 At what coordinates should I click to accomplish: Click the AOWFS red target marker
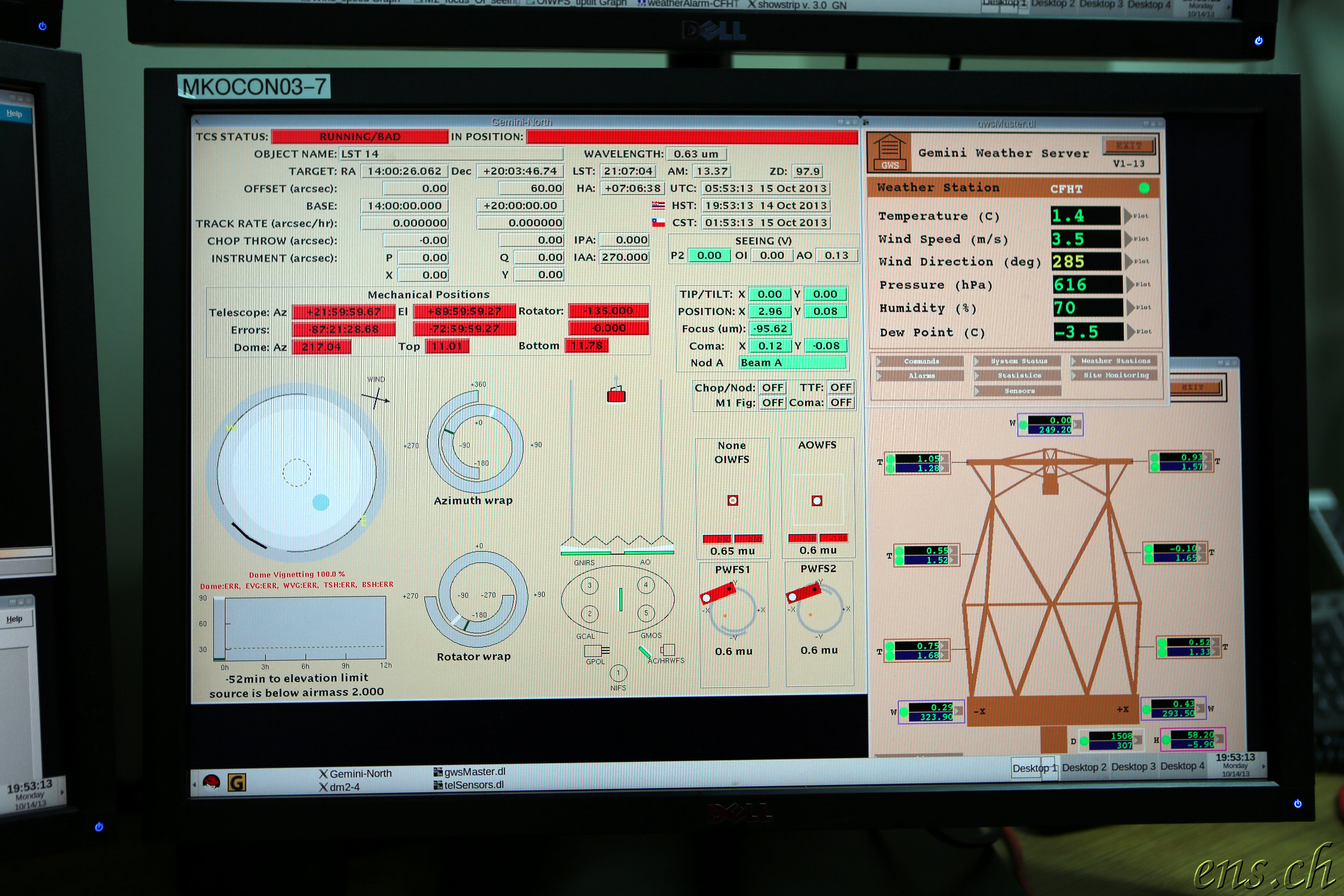coord(817,500)
